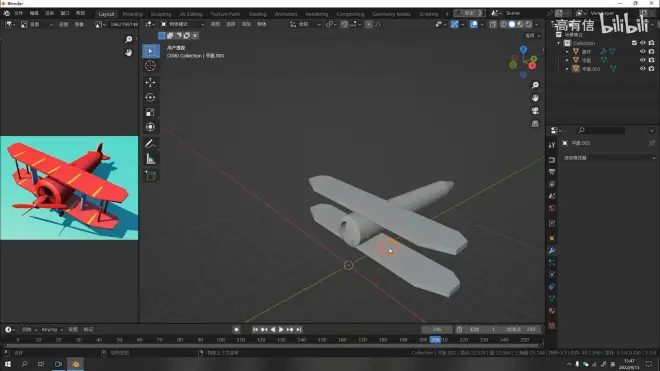Select the Move tool in toolbar
Viewport: 660px width, 371px height.
click(150, 83)
